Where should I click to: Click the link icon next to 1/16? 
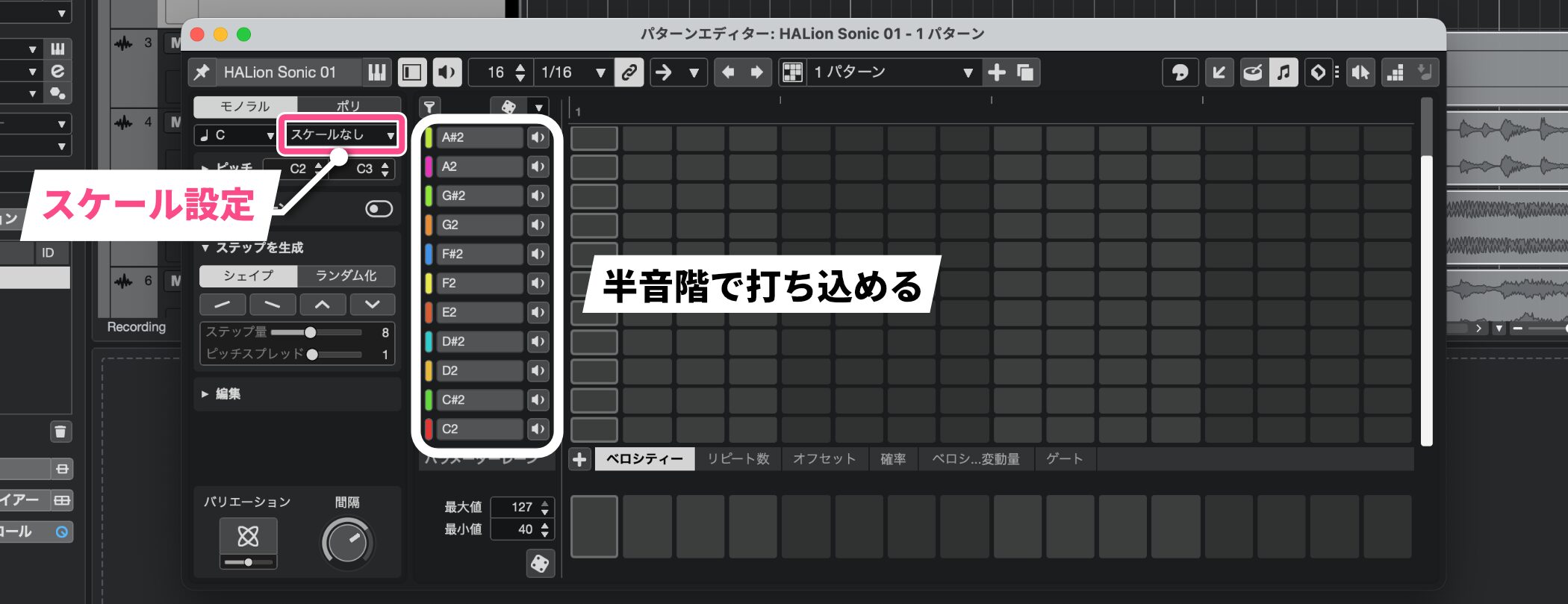click(x=629, y=72)
